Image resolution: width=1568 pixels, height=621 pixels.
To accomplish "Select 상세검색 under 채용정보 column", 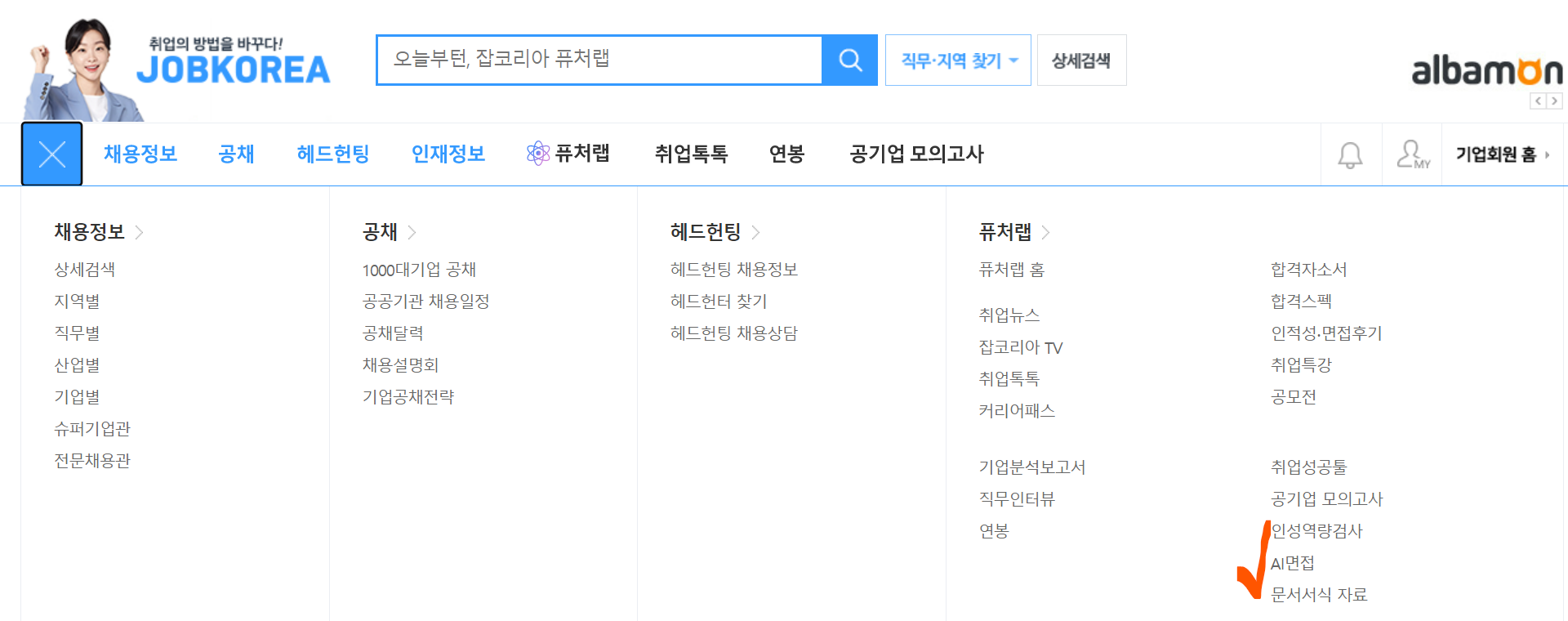I will pos(85,270).
